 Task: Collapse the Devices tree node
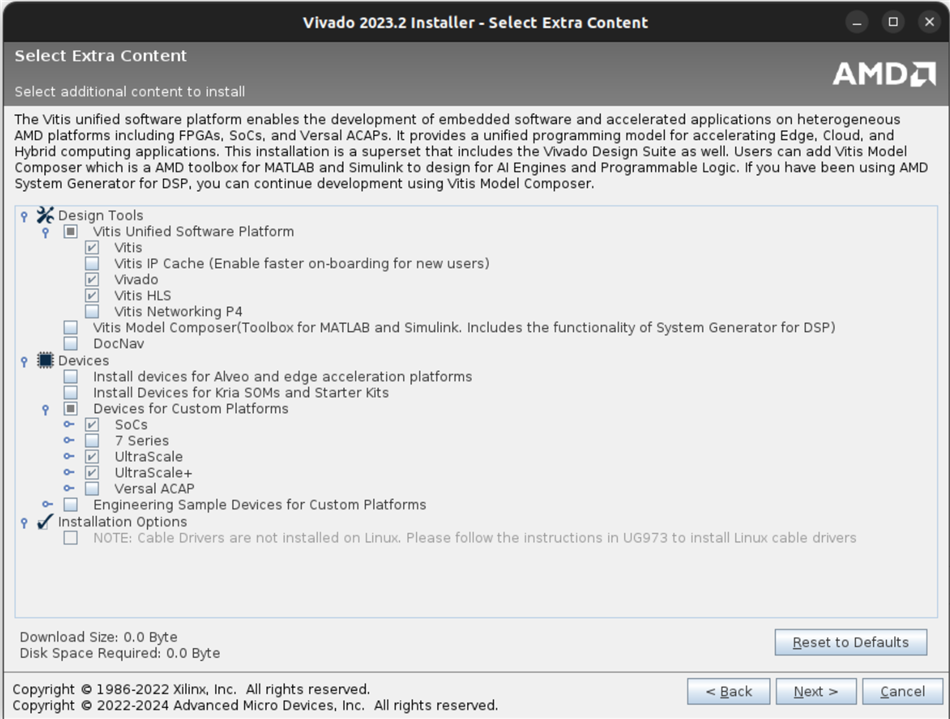[24, 361]
